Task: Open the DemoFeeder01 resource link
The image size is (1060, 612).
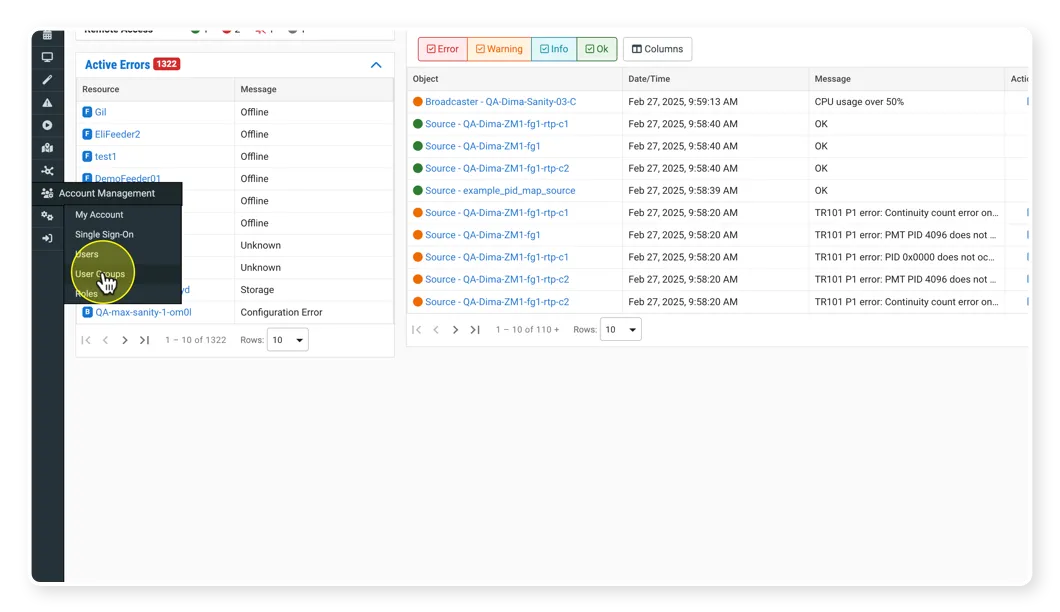Action: [x=128, y=178]
